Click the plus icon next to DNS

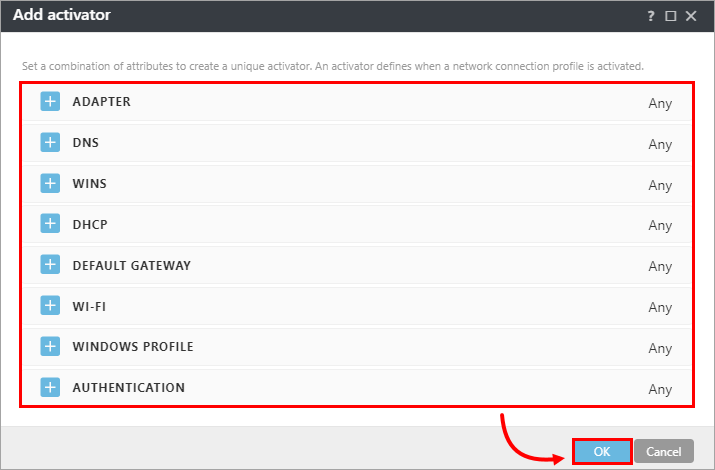[x=50, y=143]
